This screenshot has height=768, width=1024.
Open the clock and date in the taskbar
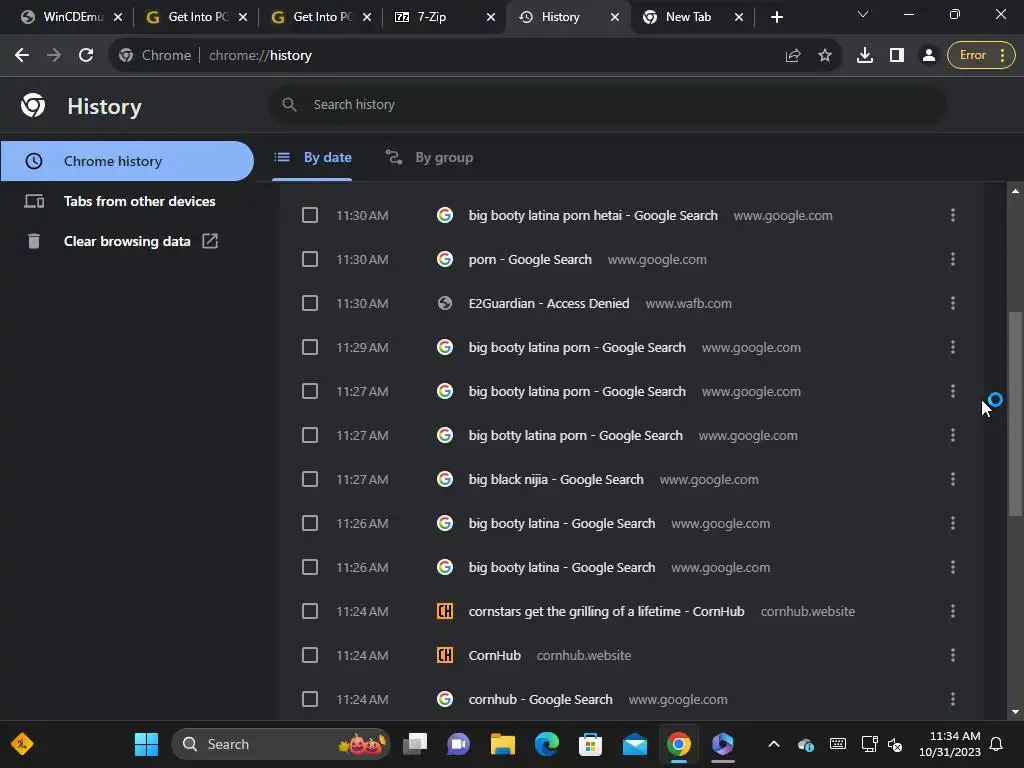click(x=950, y=744)
